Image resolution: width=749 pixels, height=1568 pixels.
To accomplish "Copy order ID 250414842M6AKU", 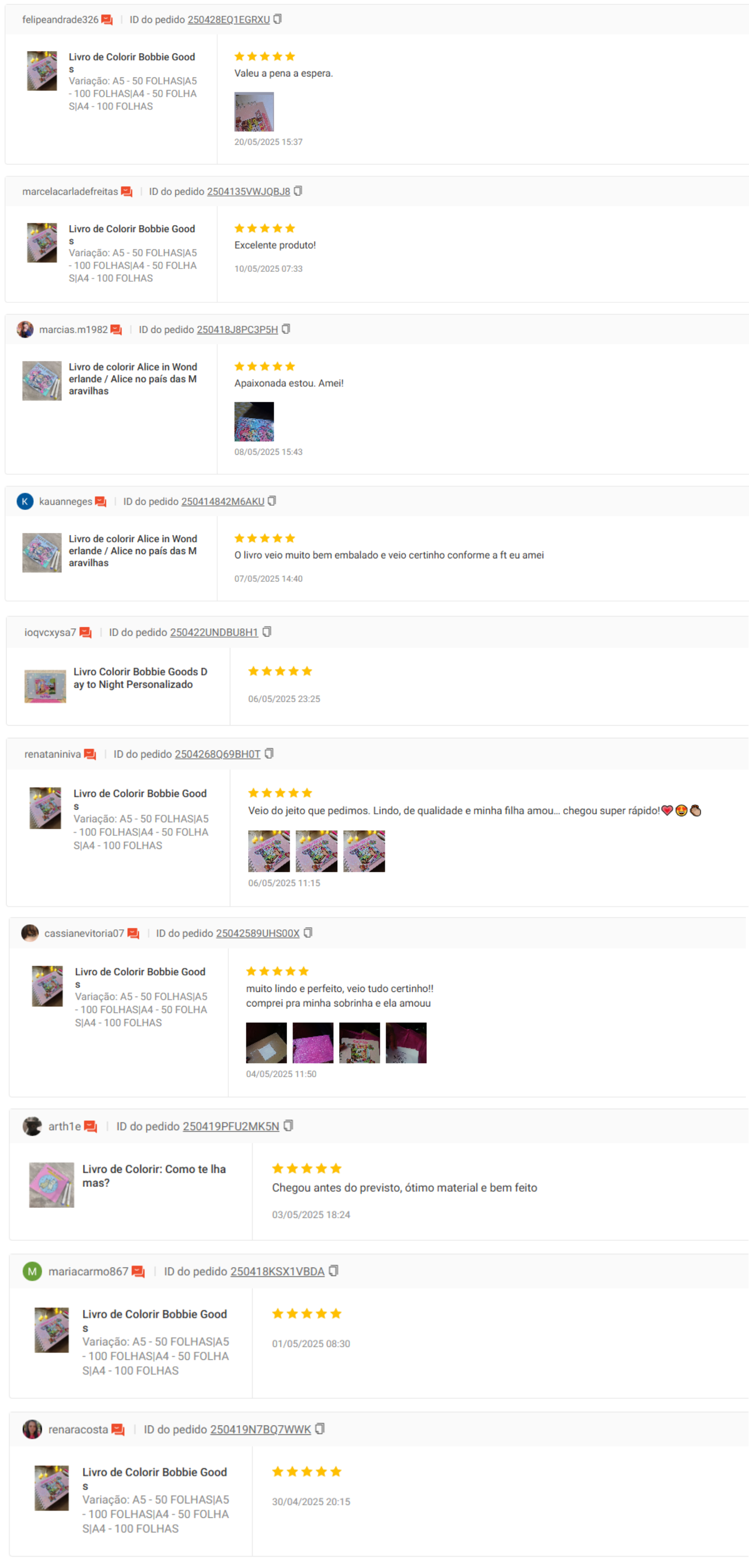I will pos(272,500).
